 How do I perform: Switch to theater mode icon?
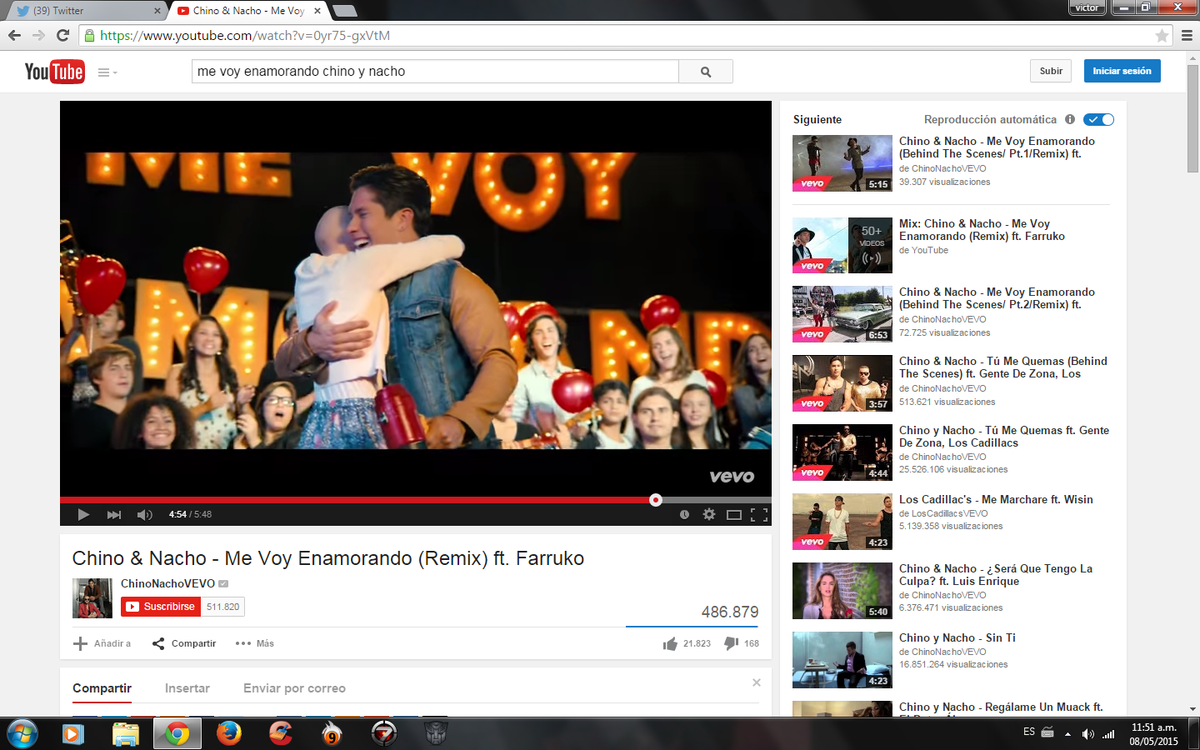pyautogui.click(x=734, y=515)
